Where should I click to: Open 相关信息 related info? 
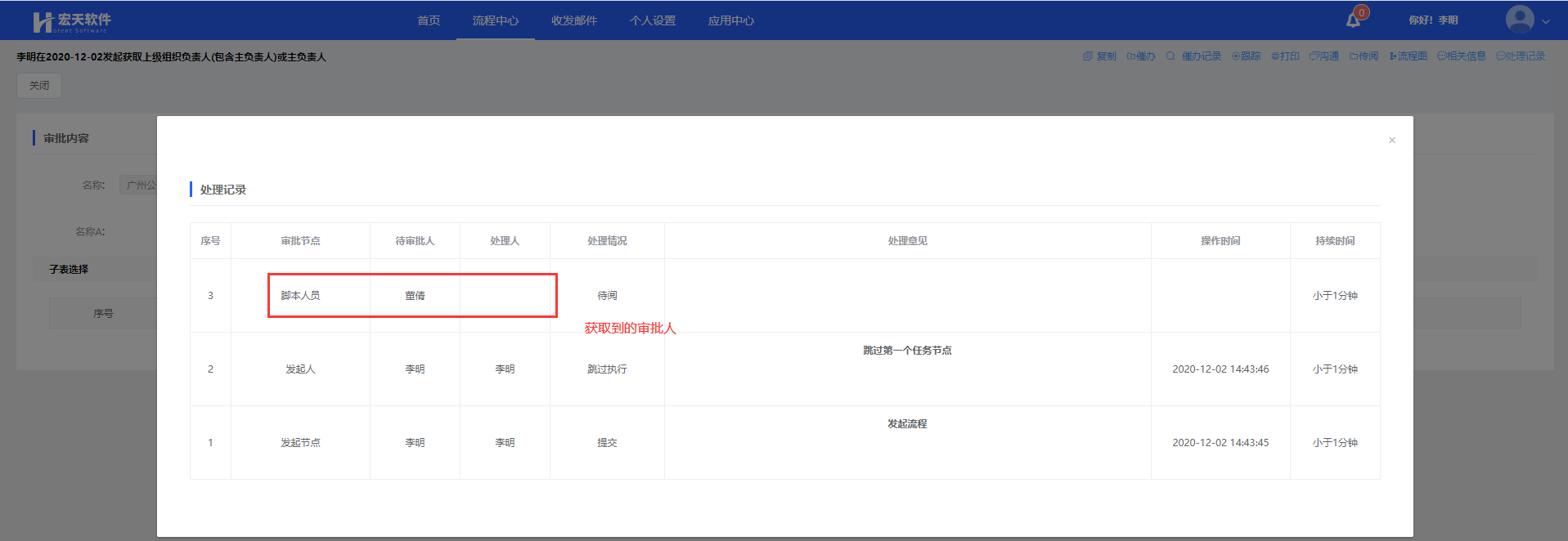pyautogui.click(x=1461, y=56)
